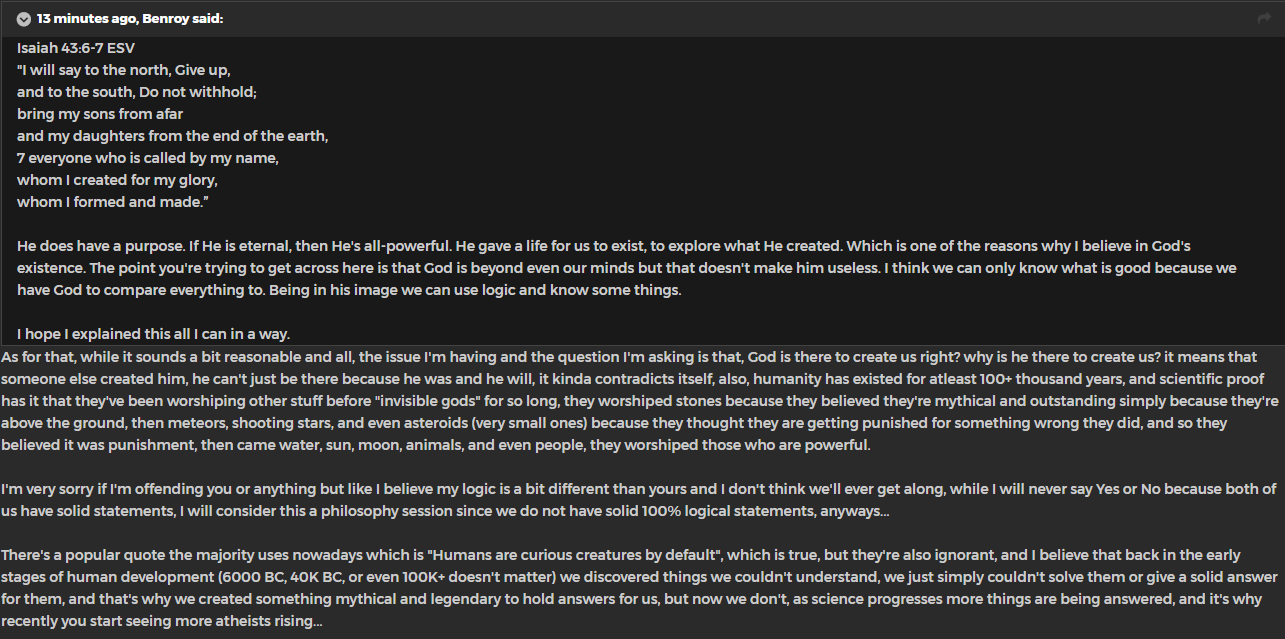The height and width of the screenshot is (639, 1285).
Task: Click the '13 minutes ago, Benroy said:' header
Action: pos(130,19)
